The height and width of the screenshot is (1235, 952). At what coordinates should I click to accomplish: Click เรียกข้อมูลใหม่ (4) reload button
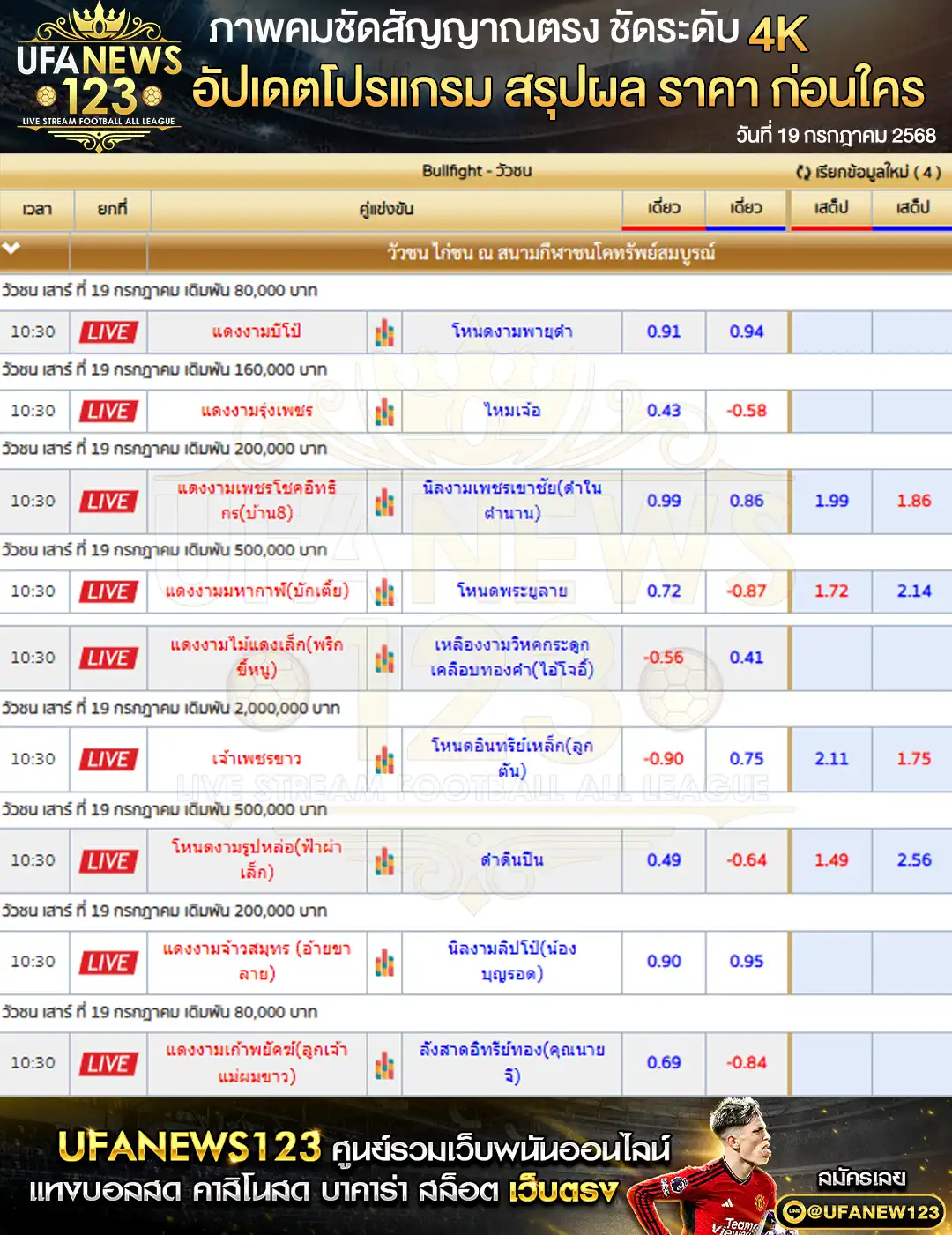(868, 172)
